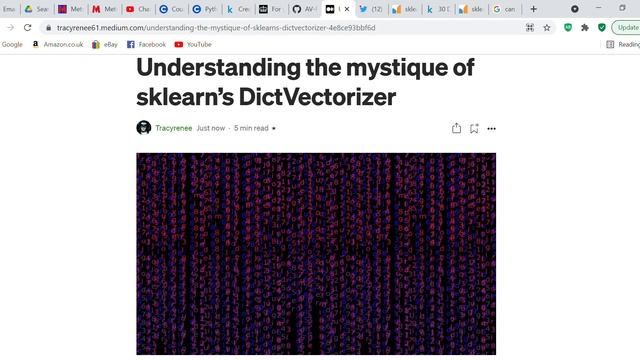This screenshot has width=640, height=360.
Task: Switch to the Kaggle 'Cre' tab
Action: (238, 9)
